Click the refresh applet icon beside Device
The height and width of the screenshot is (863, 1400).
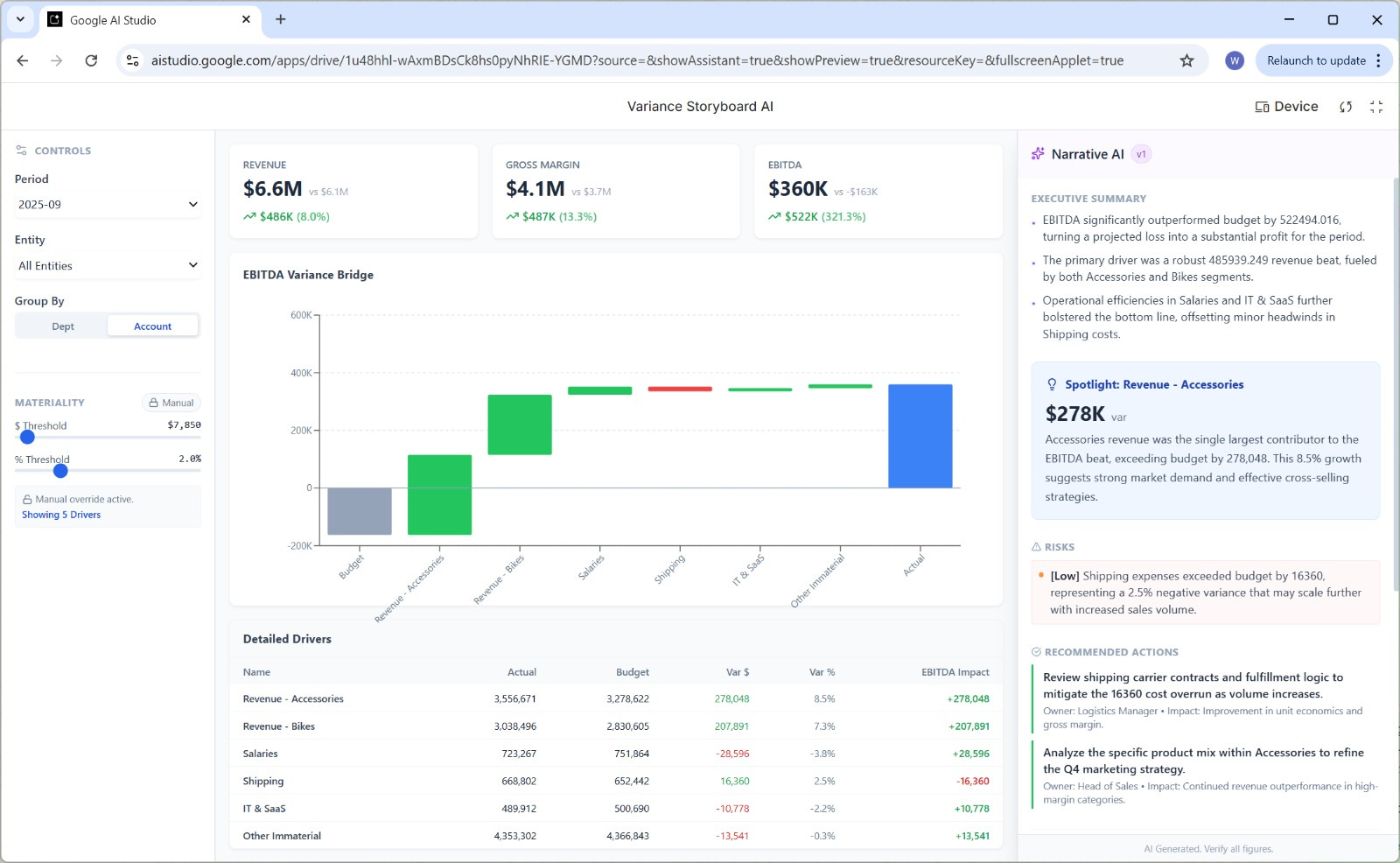click(1346, 107)
